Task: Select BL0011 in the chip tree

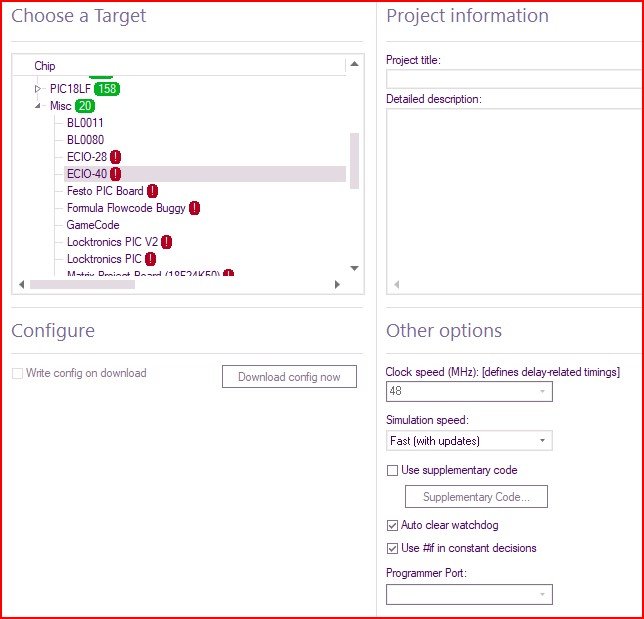Action: click(85, 123)
